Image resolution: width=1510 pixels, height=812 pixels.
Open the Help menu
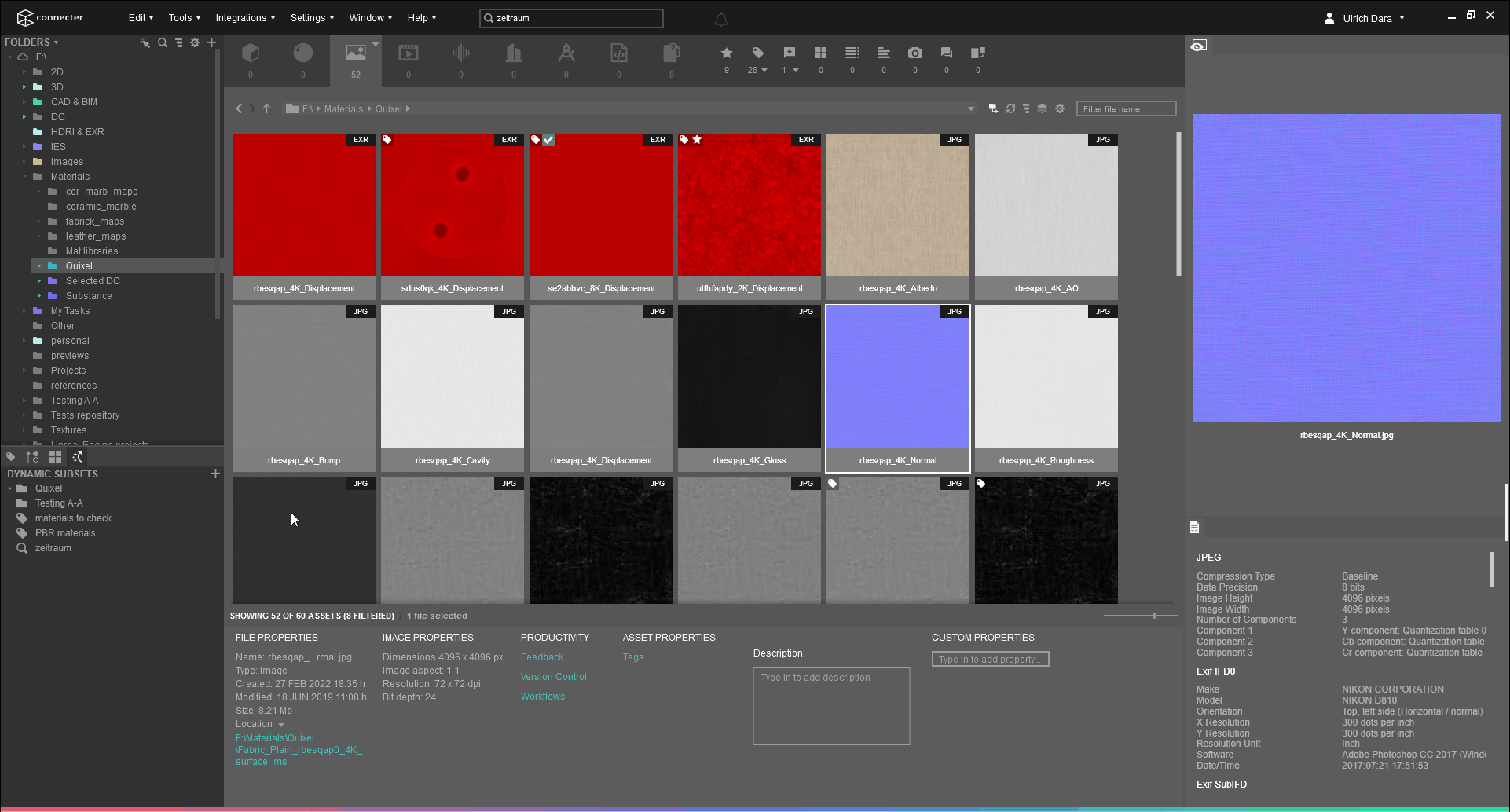point(422,18)
